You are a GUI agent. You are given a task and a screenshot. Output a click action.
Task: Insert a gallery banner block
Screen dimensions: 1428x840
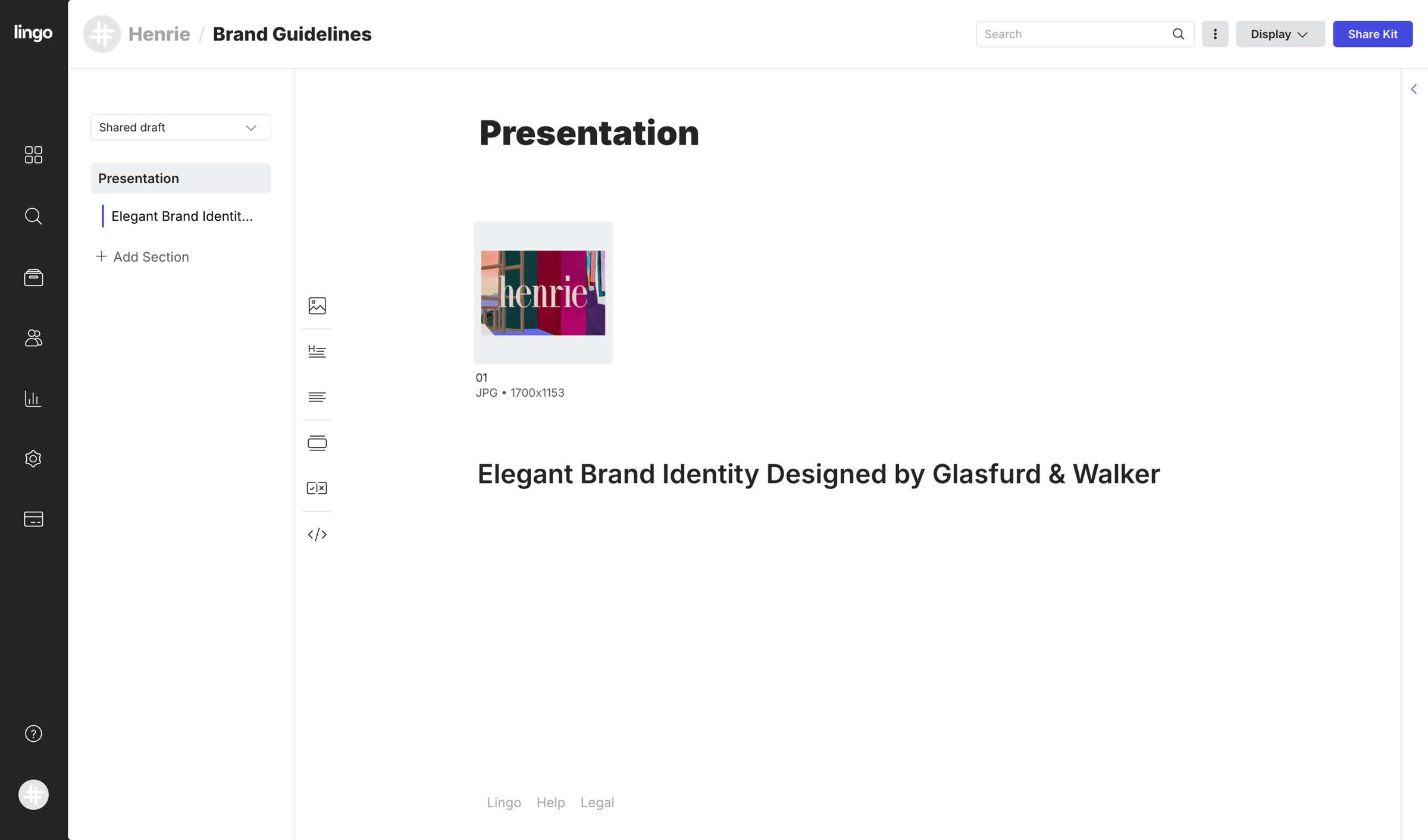pyautogui.click(x=317, y=443)
